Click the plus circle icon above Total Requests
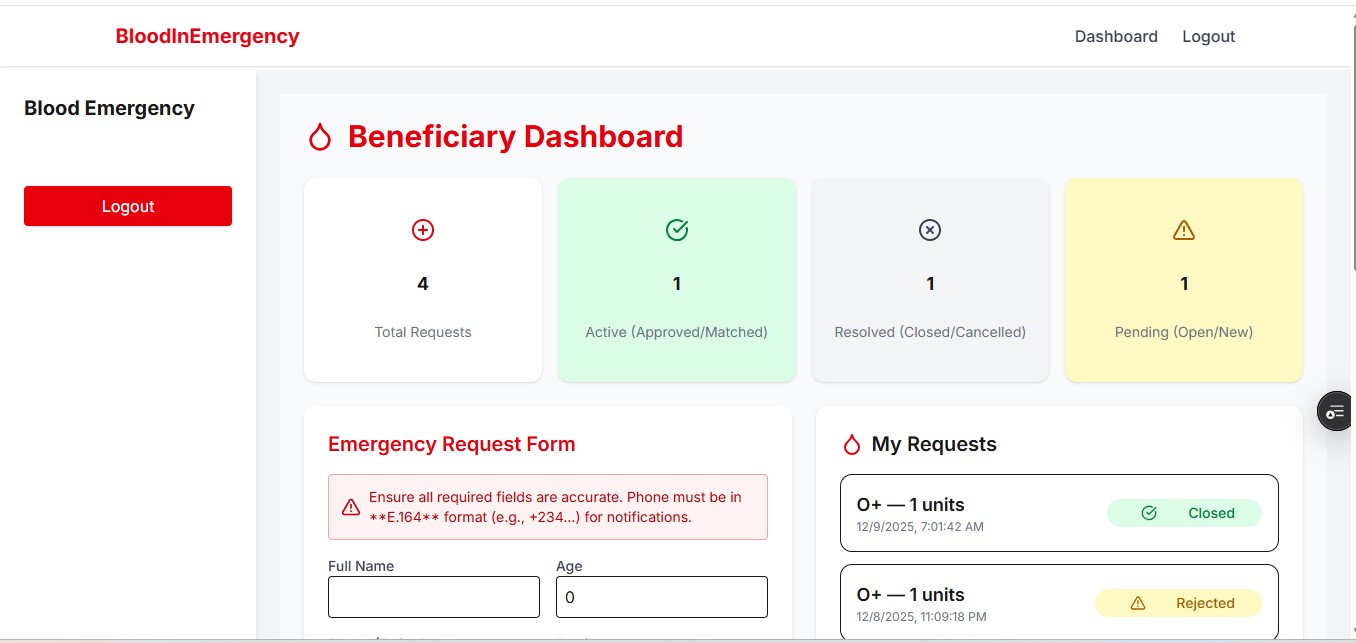Viewport: 1356px width, 643px height. (423, 230)
